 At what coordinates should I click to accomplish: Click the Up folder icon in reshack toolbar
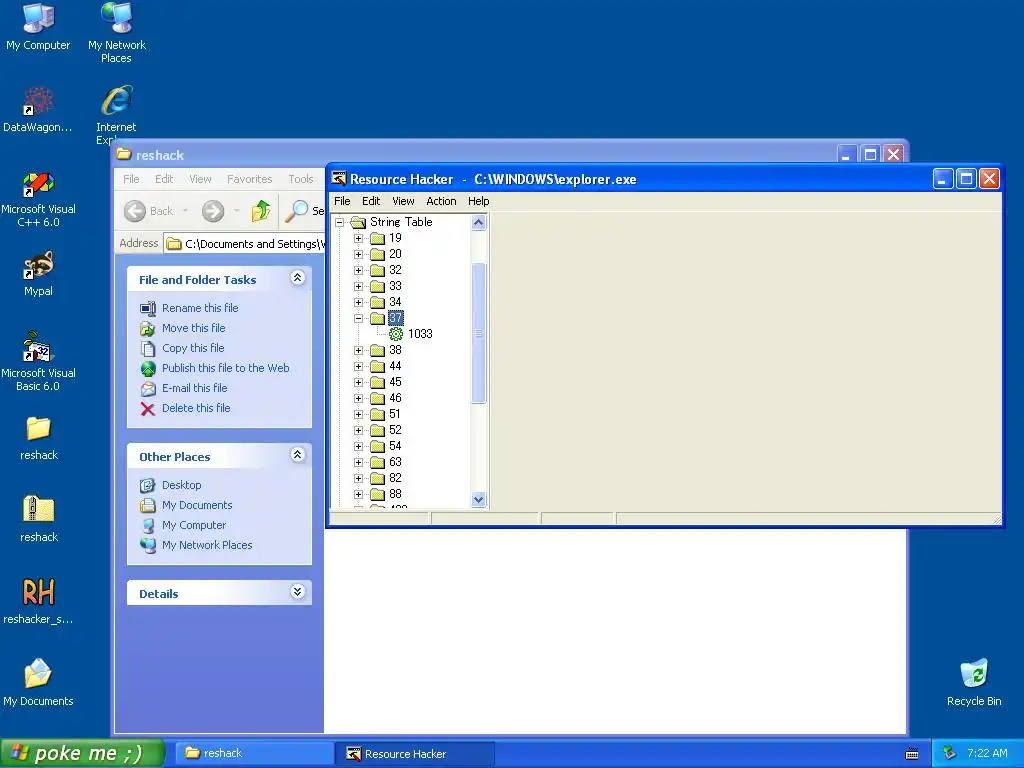click(x=261, y=210)
